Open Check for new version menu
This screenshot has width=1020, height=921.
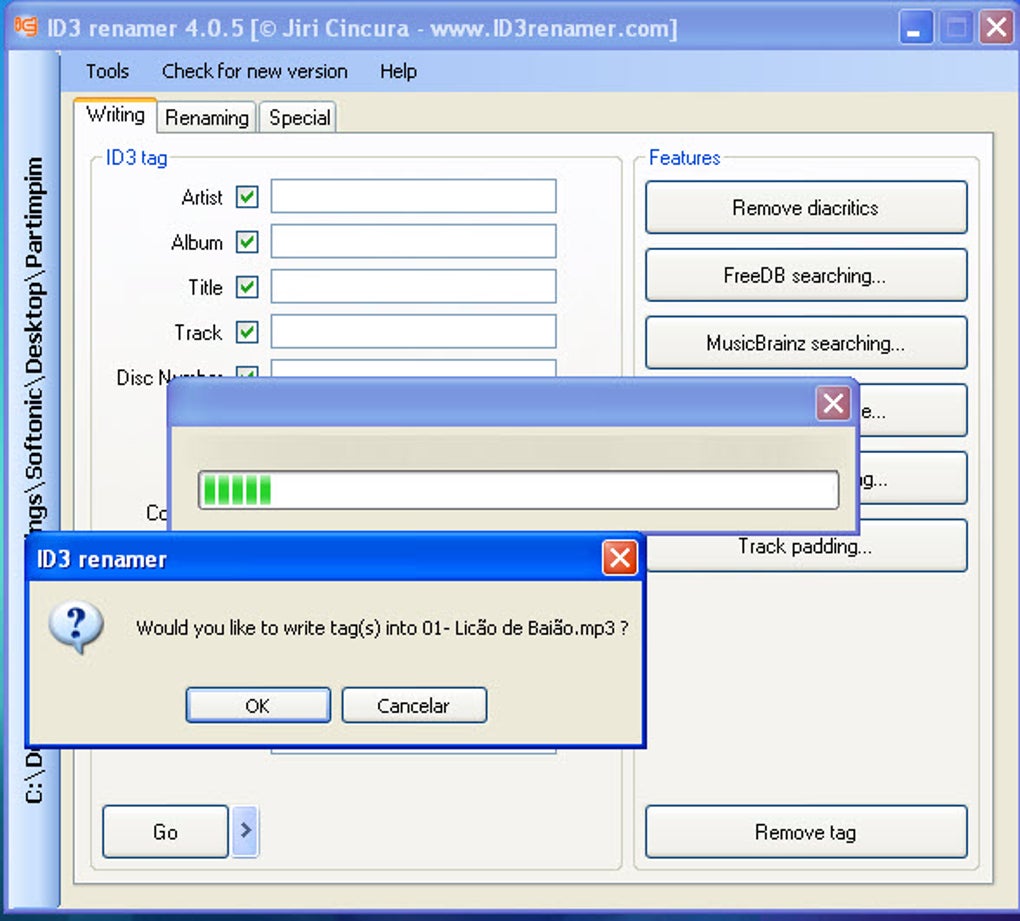[254, 71]
